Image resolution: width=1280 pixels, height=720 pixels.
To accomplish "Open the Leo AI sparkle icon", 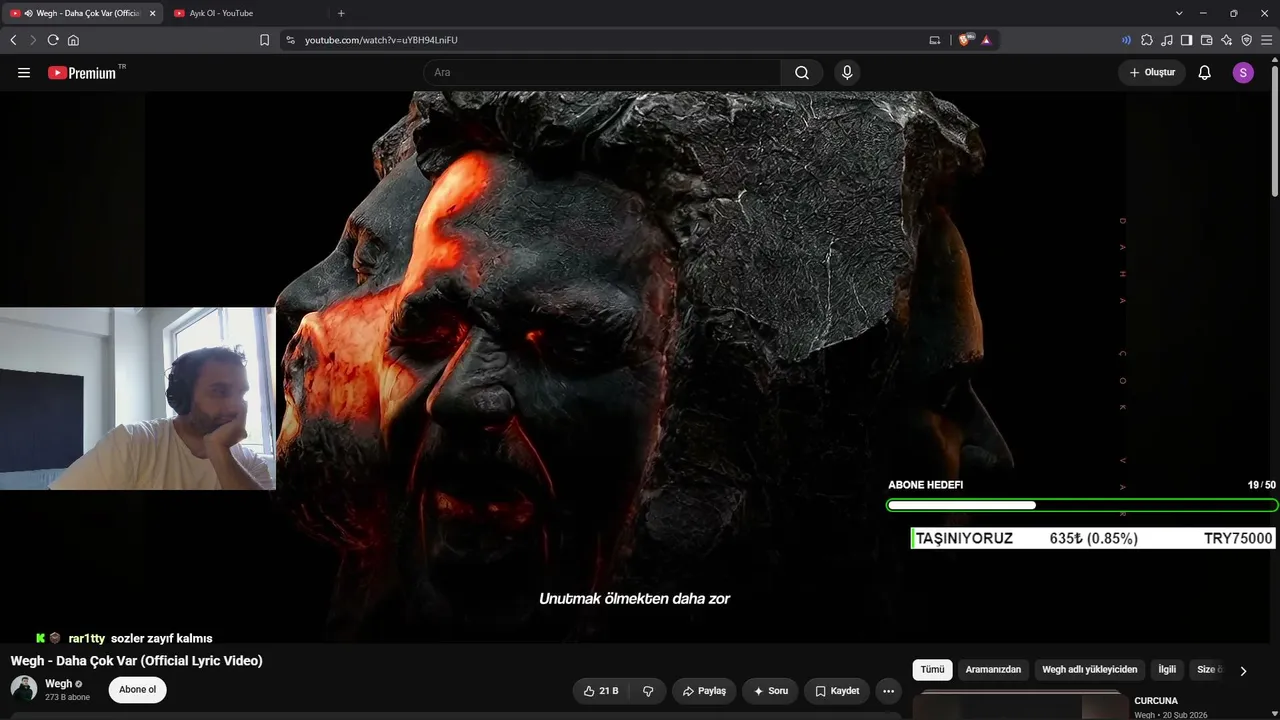I will pyautogui.click(x=1226, y=40).
